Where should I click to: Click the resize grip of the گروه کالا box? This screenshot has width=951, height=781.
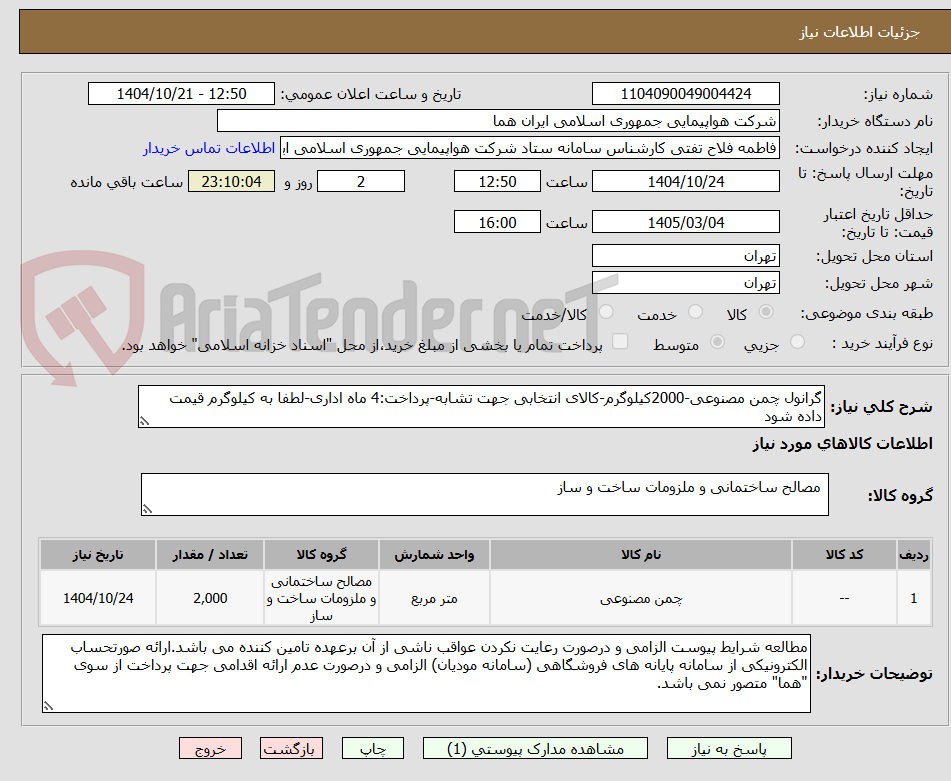point(148,508)
